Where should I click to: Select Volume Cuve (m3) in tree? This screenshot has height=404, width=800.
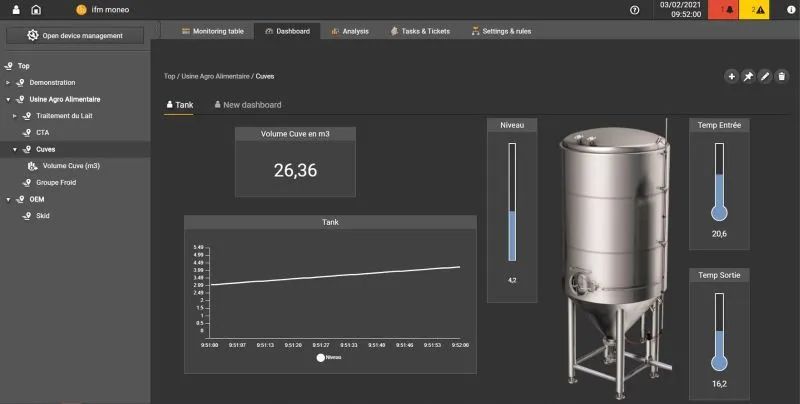[71, 166]
